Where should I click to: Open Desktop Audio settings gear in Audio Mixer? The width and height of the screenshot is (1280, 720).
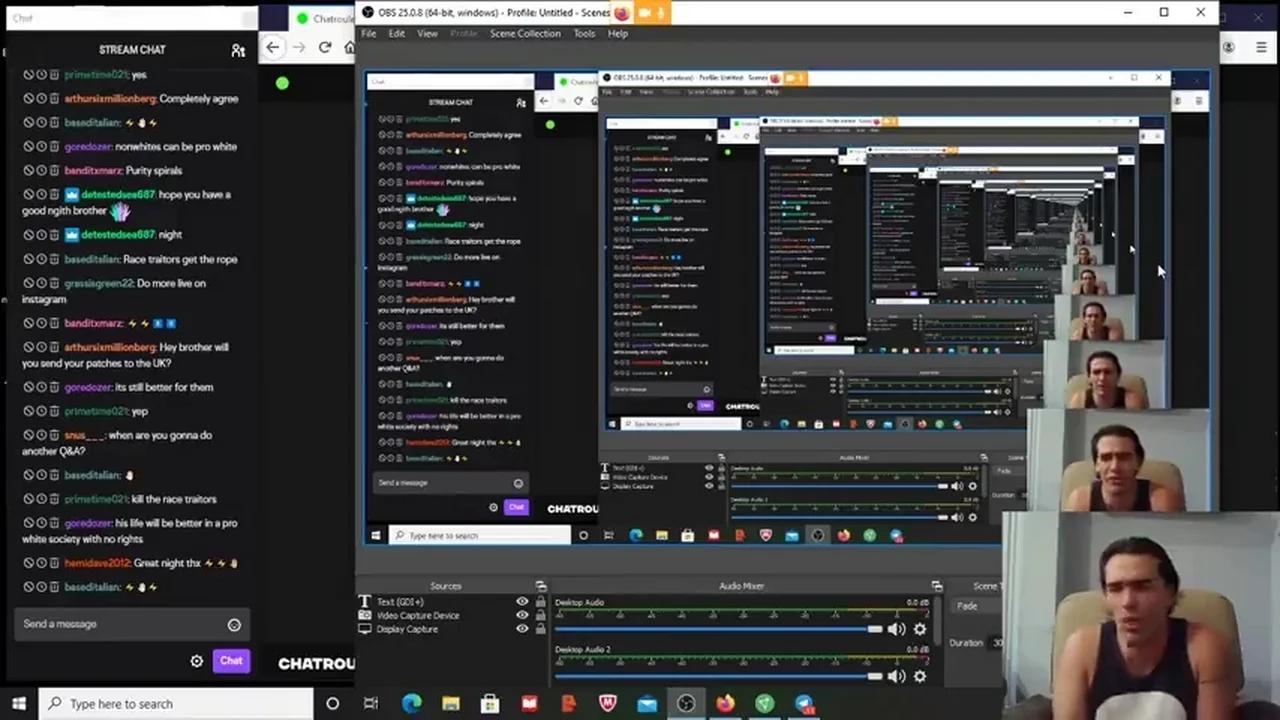point(919,627)
